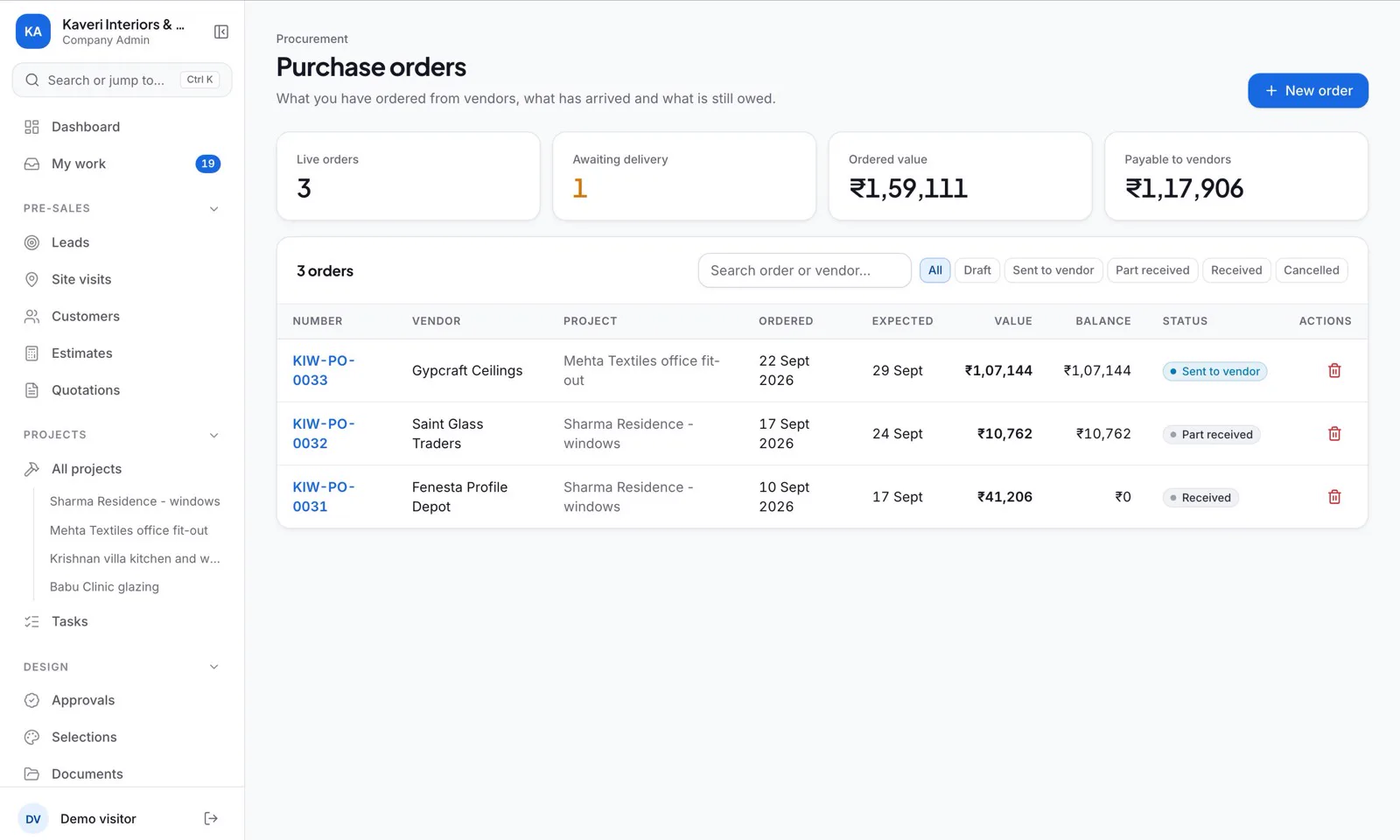Open the Search or jump to box
1400x840 pixels.
pos(122,80)
